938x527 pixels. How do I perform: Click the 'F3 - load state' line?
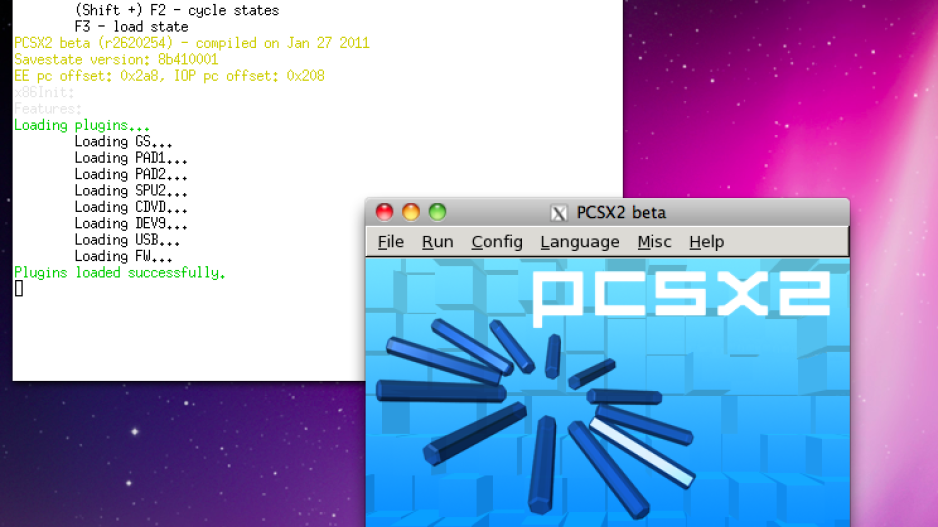(x=131, y=27)
